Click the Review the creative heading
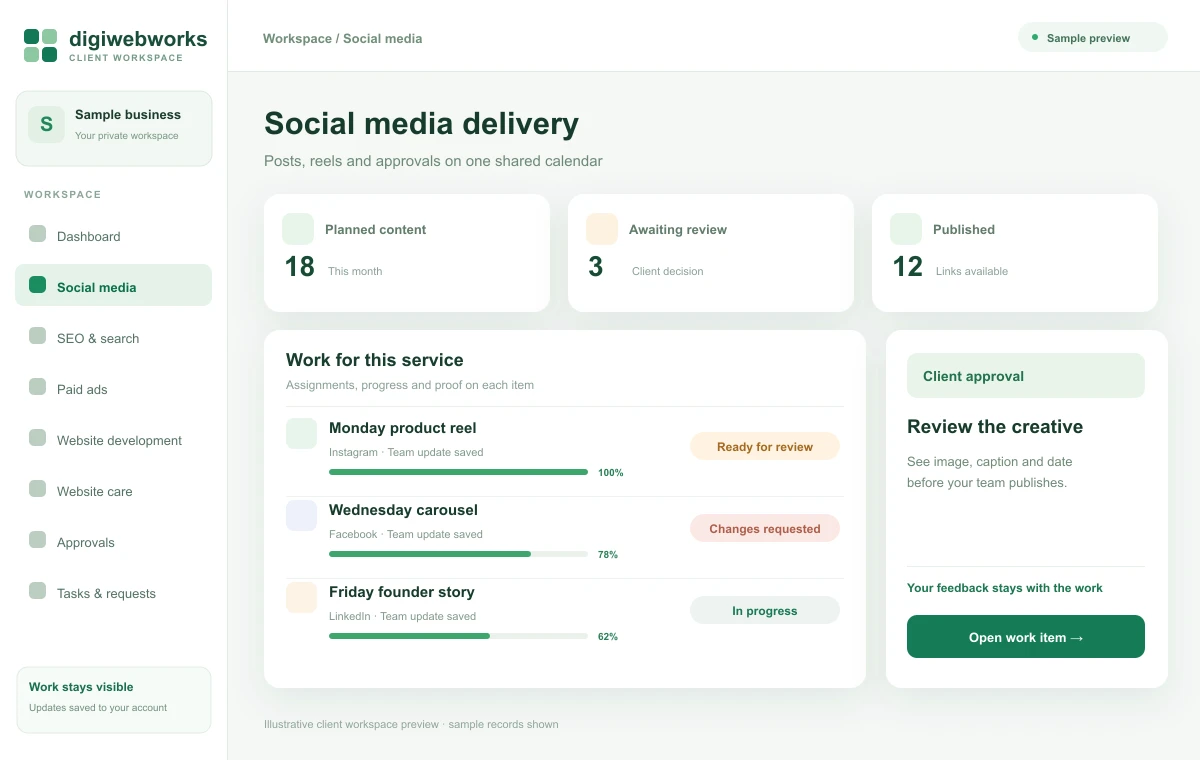 click(x=995, y=427)
